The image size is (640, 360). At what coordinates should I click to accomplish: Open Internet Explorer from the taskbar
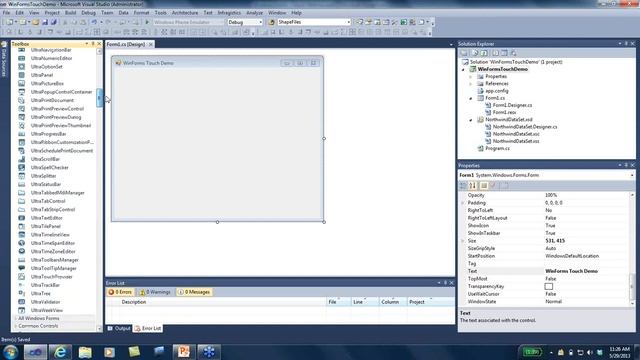[60, 352]
